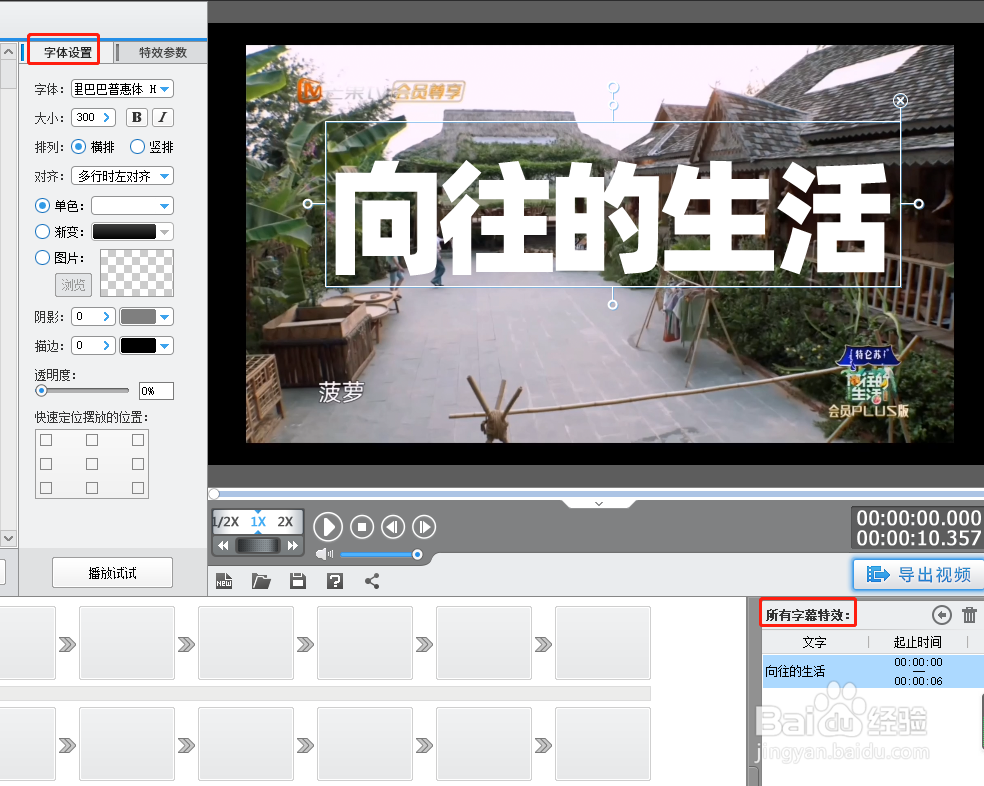This screenshot has width=984, height=786.
Task: Open the help question mark icon
Action: [335, 581]
